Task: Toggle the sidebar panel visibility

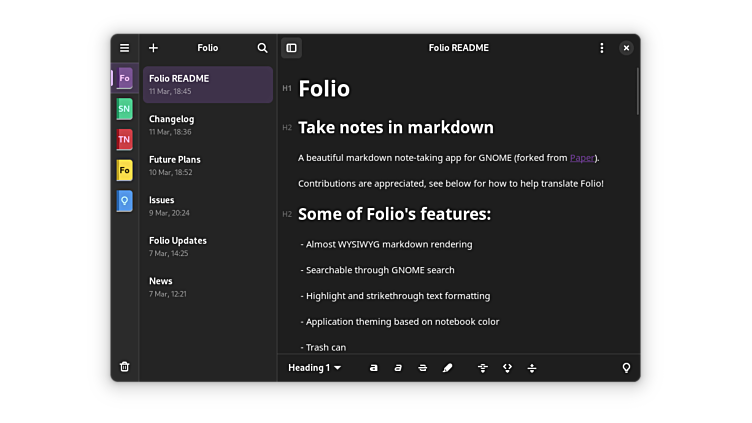Action: click(x=291, y=48)
